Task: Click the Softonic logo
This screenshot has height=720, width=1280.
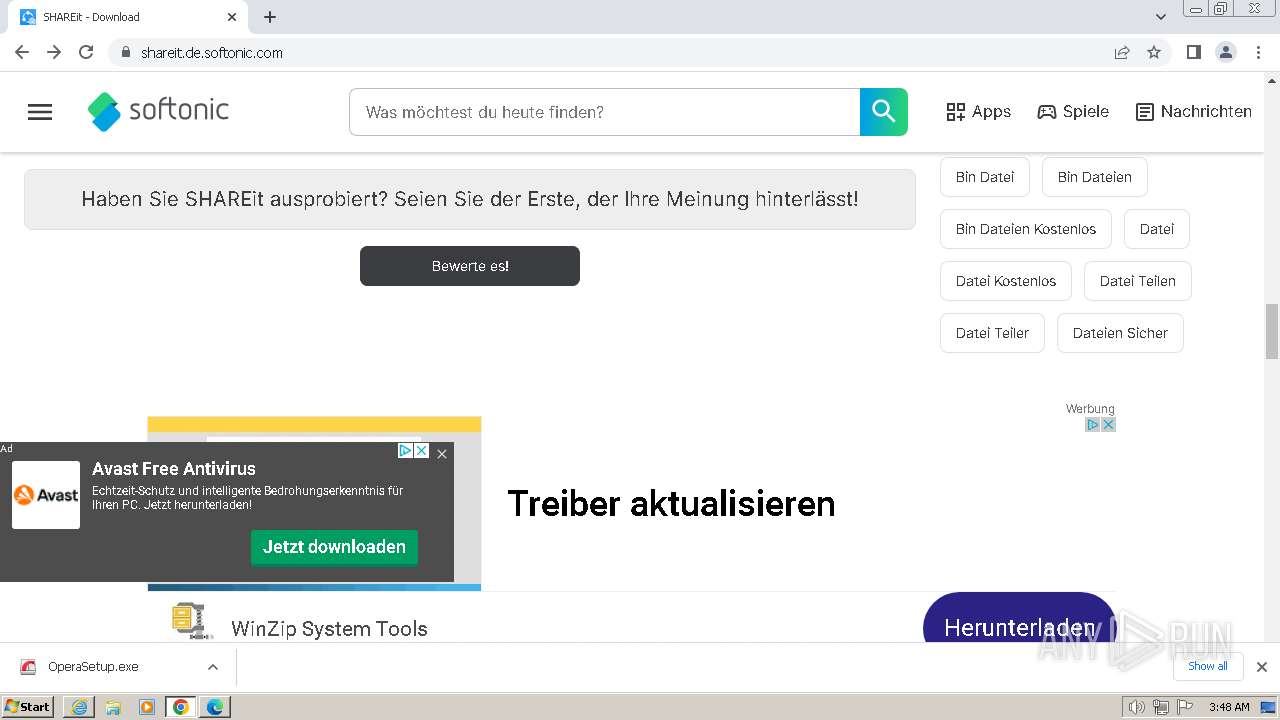Action: pos(158,111)
